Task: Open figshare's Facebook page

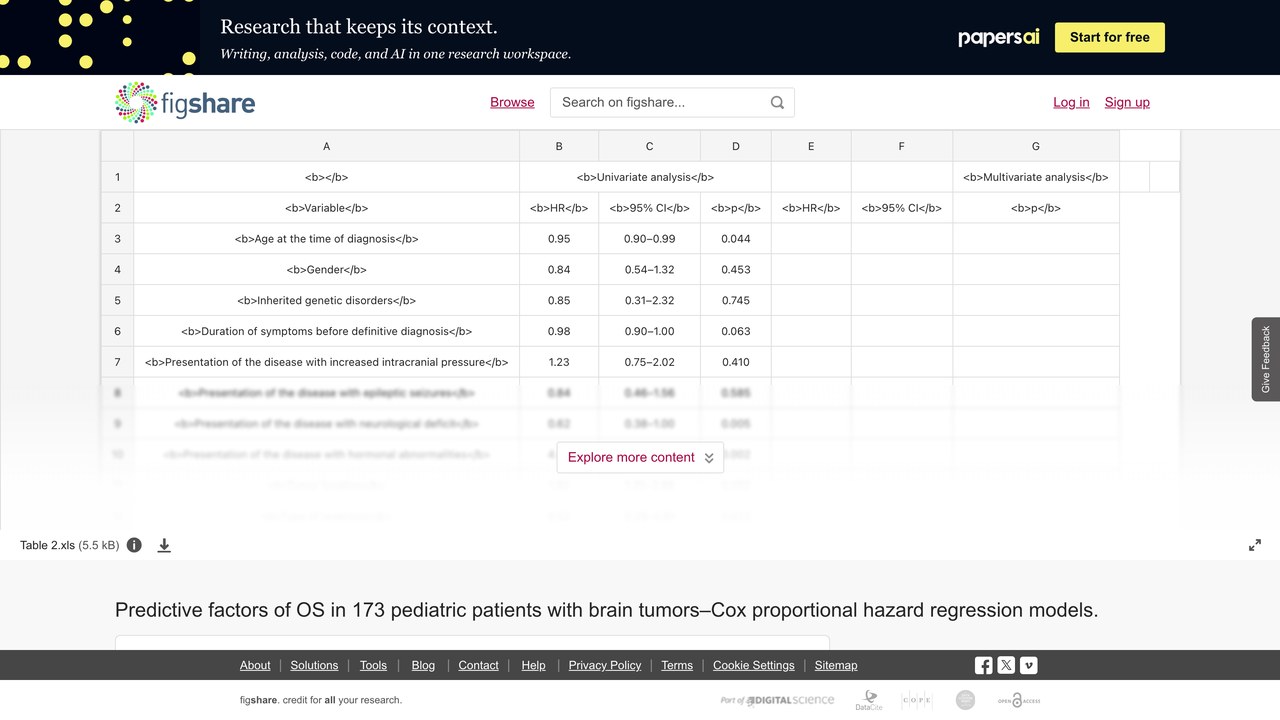Action: (x=984, y=665)
